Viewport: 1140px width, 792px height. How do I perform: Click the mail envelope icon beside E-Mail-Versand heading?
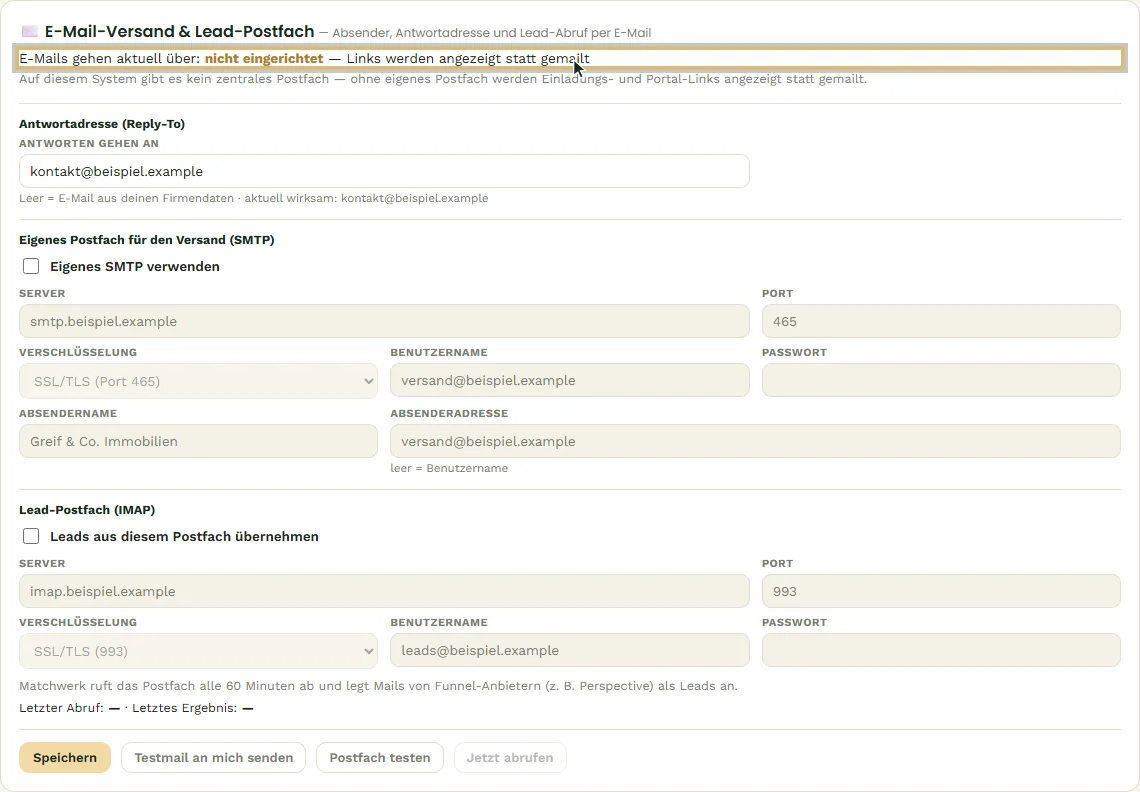tap(29, 31)
